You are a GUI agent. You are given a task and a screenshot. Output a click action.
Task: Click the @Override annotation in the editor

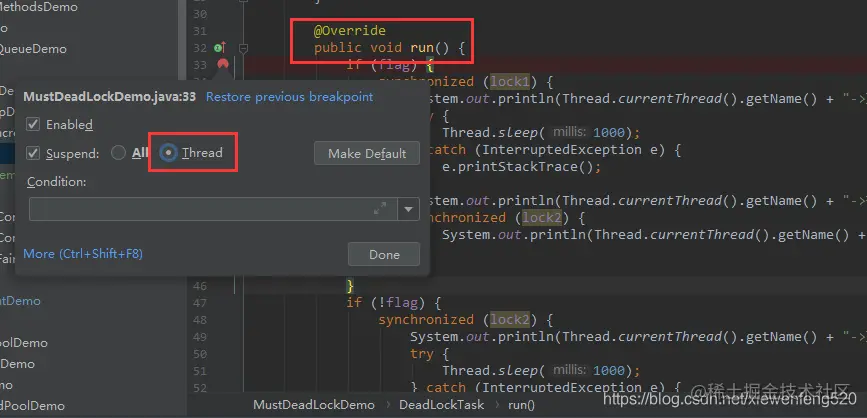tap(349, 30)
